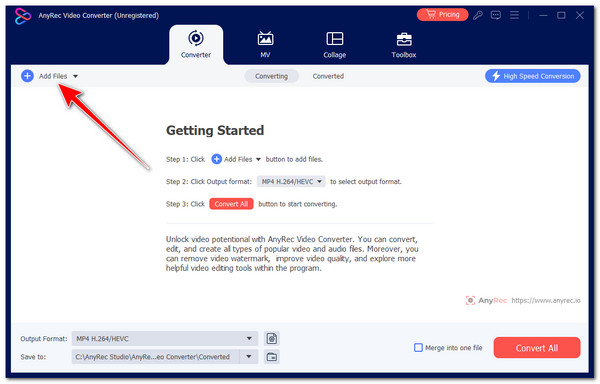Click the large Convert All button
The height and width of the screenshot is (384, 600).
[x=537, y=348]
